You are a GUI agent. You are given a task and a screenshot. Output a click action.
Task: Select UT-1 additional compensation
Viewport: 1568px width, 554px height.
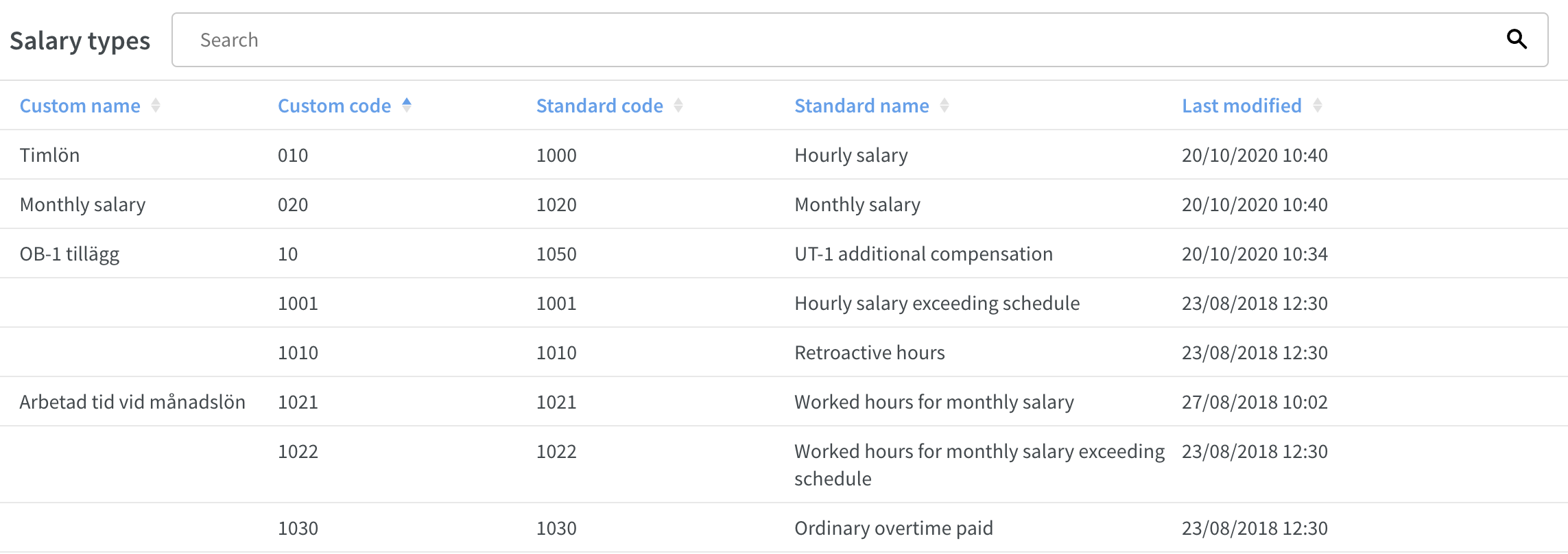[923, 254]
